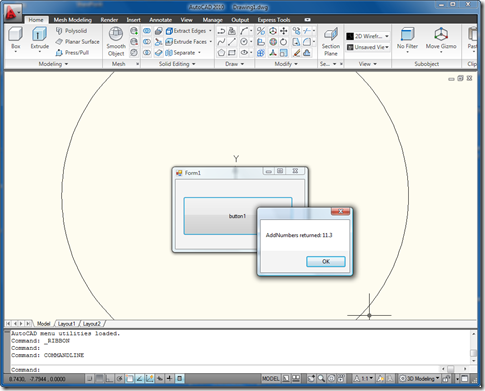
Task: Open the Home ribbon tab
Action: coord(36,20)
